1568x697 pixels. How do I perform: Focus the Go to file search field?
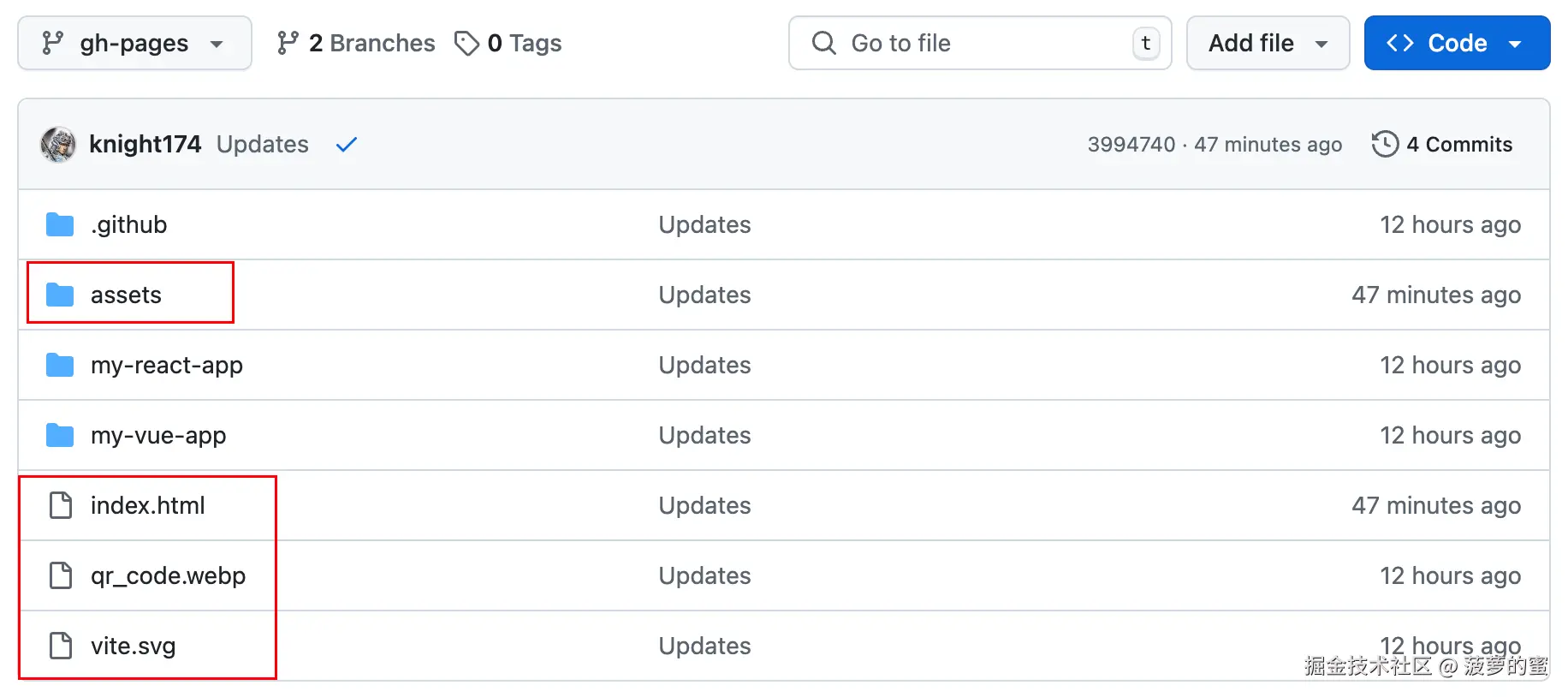[979, 44]
